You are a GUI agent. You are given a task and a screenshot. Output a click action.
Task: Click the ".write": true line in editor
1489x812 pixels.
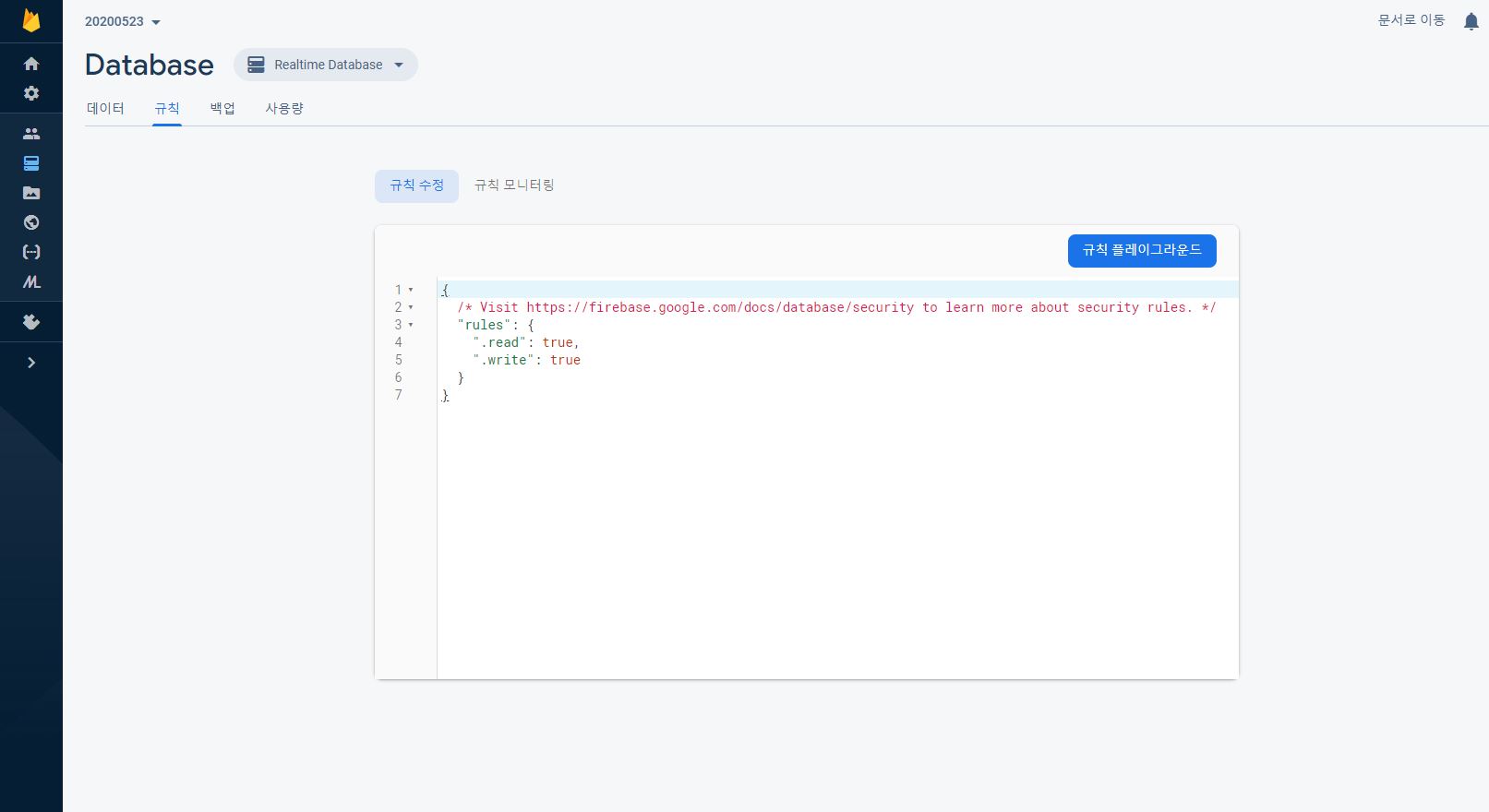[x=526, y=360]
